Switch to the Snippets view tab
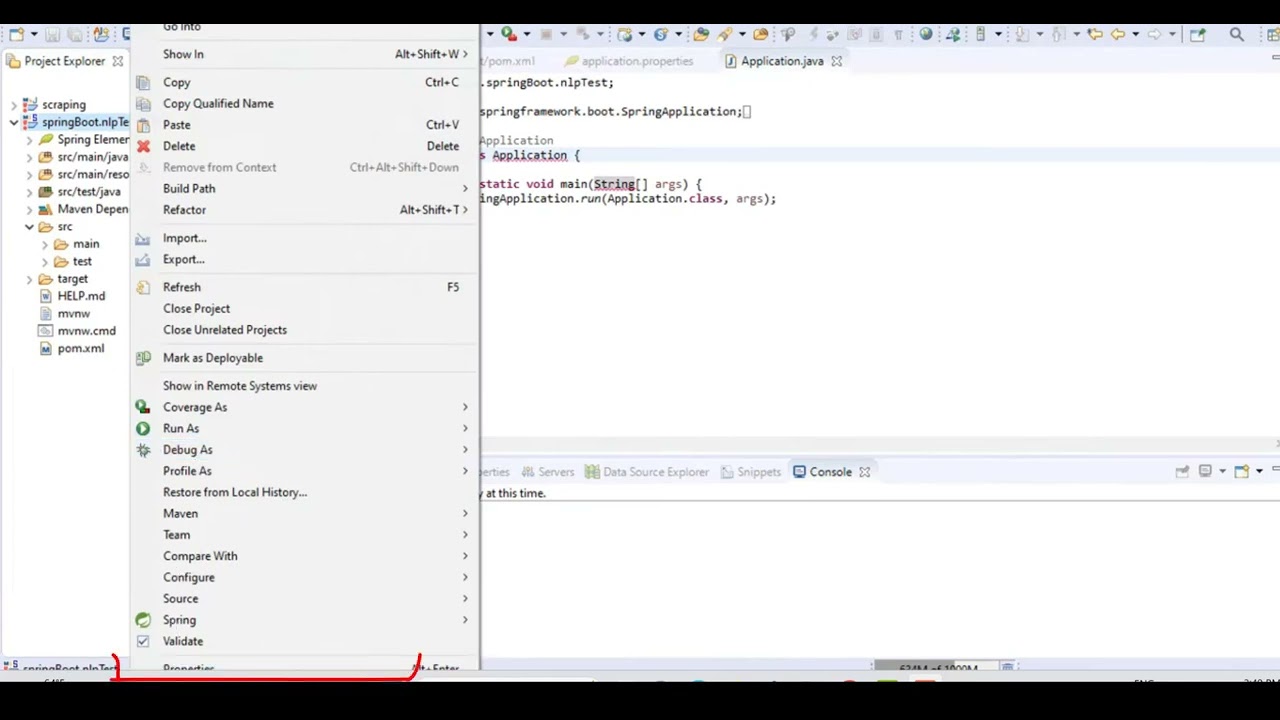Screen dimensions: 1280x720 tap(749, 472)
